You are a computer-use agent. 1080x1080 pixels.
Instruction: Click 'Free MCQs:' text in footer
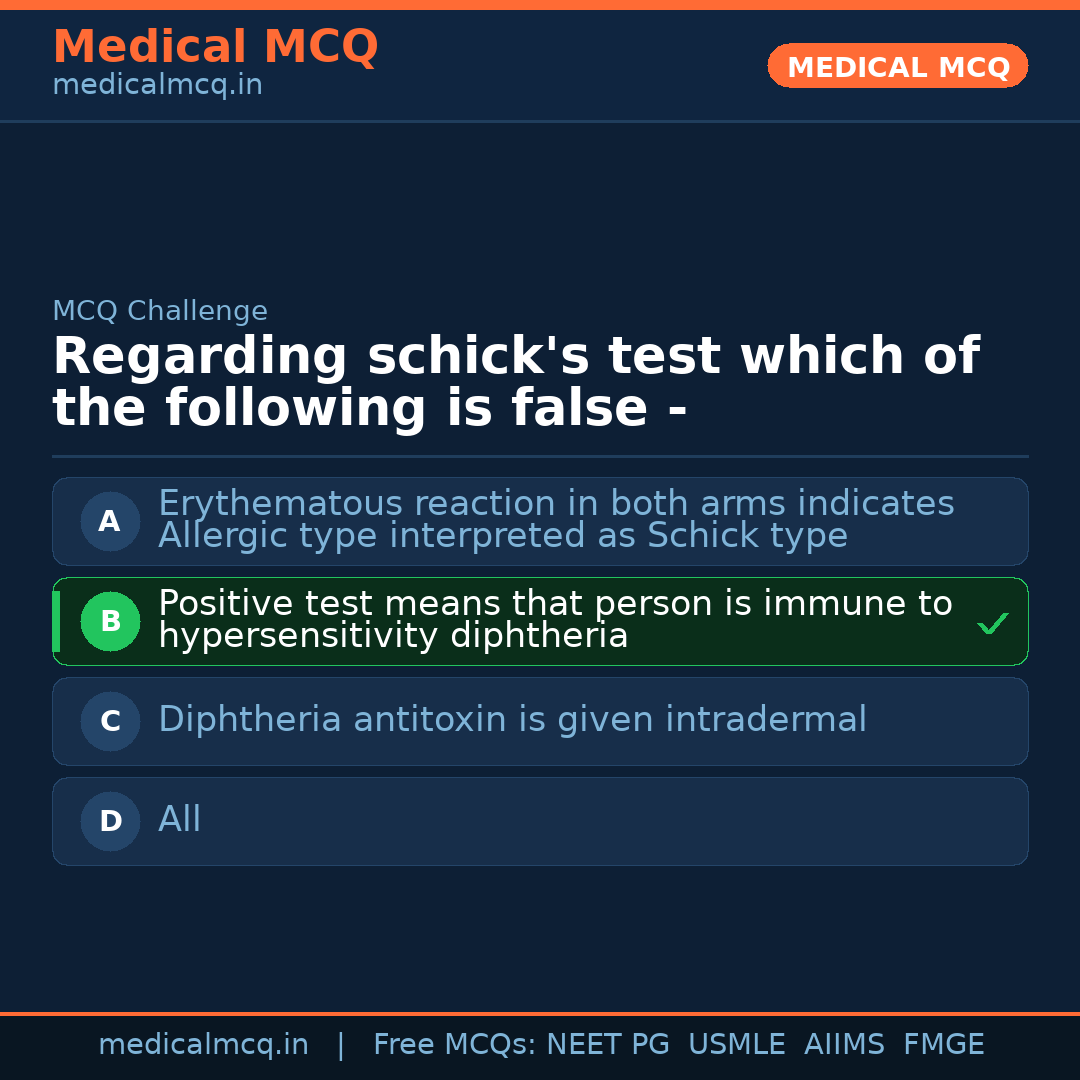click(x=454, y=1045)
